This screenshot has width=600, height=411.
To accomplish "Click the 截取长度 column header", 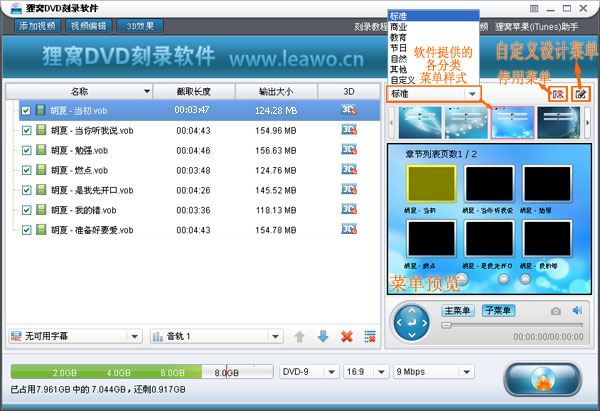I will [194, 91].
